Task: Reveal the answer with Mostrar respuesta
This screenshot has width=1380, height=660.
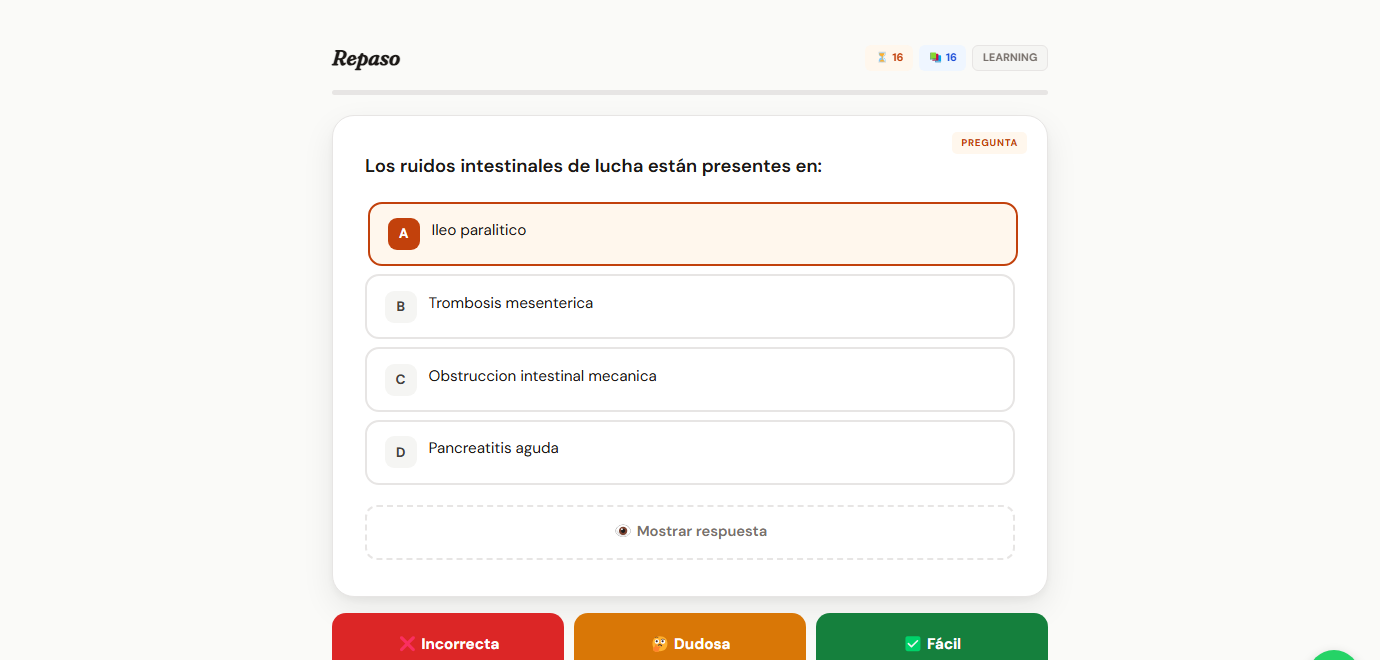Action: (x=690, y=531)
